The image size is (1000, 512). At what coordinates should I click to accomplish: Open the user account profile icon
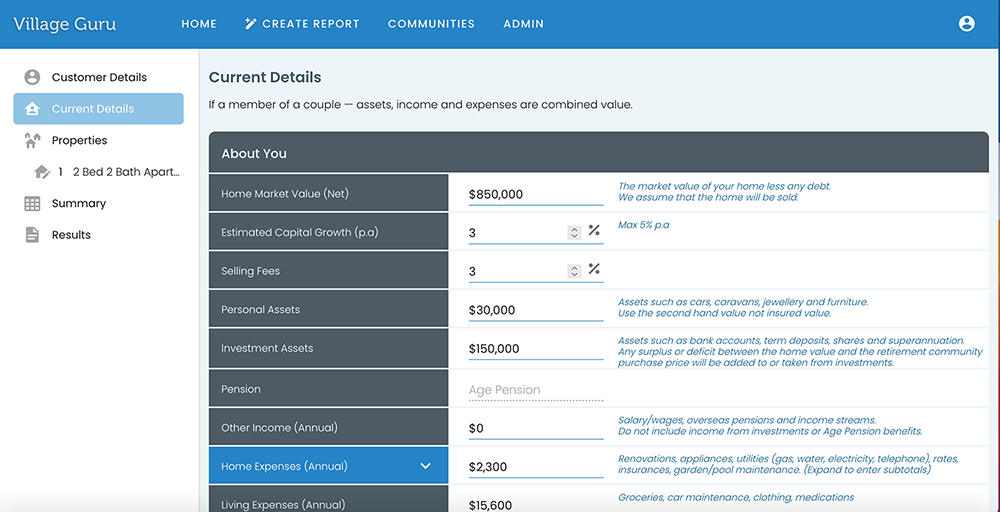point(966,24)
